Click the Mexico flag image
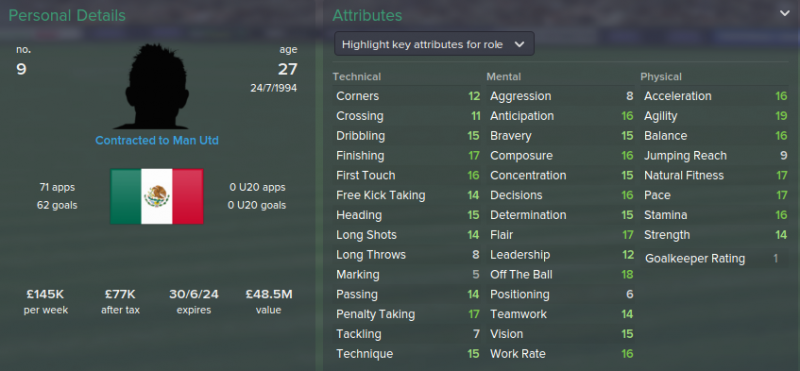800x371 pixels. pos(157,196)
